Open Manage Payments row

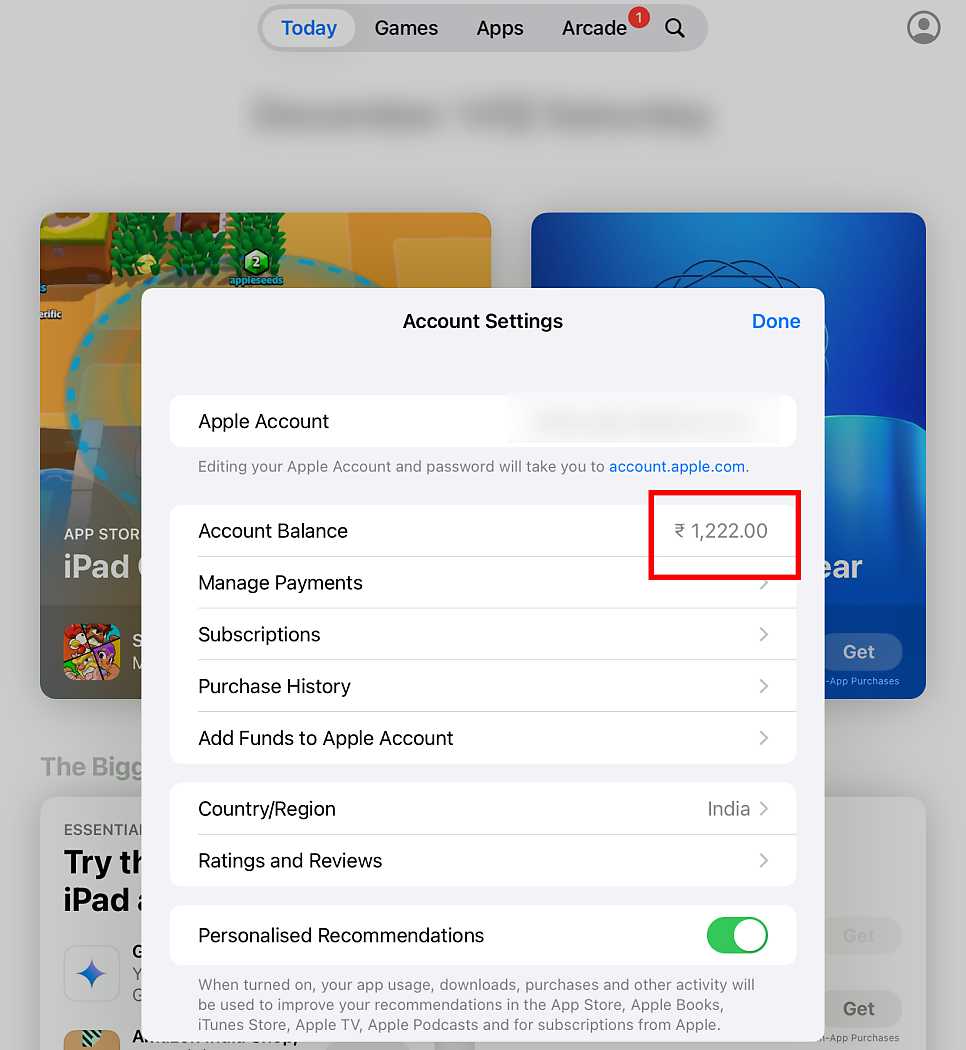click(483, 583)
